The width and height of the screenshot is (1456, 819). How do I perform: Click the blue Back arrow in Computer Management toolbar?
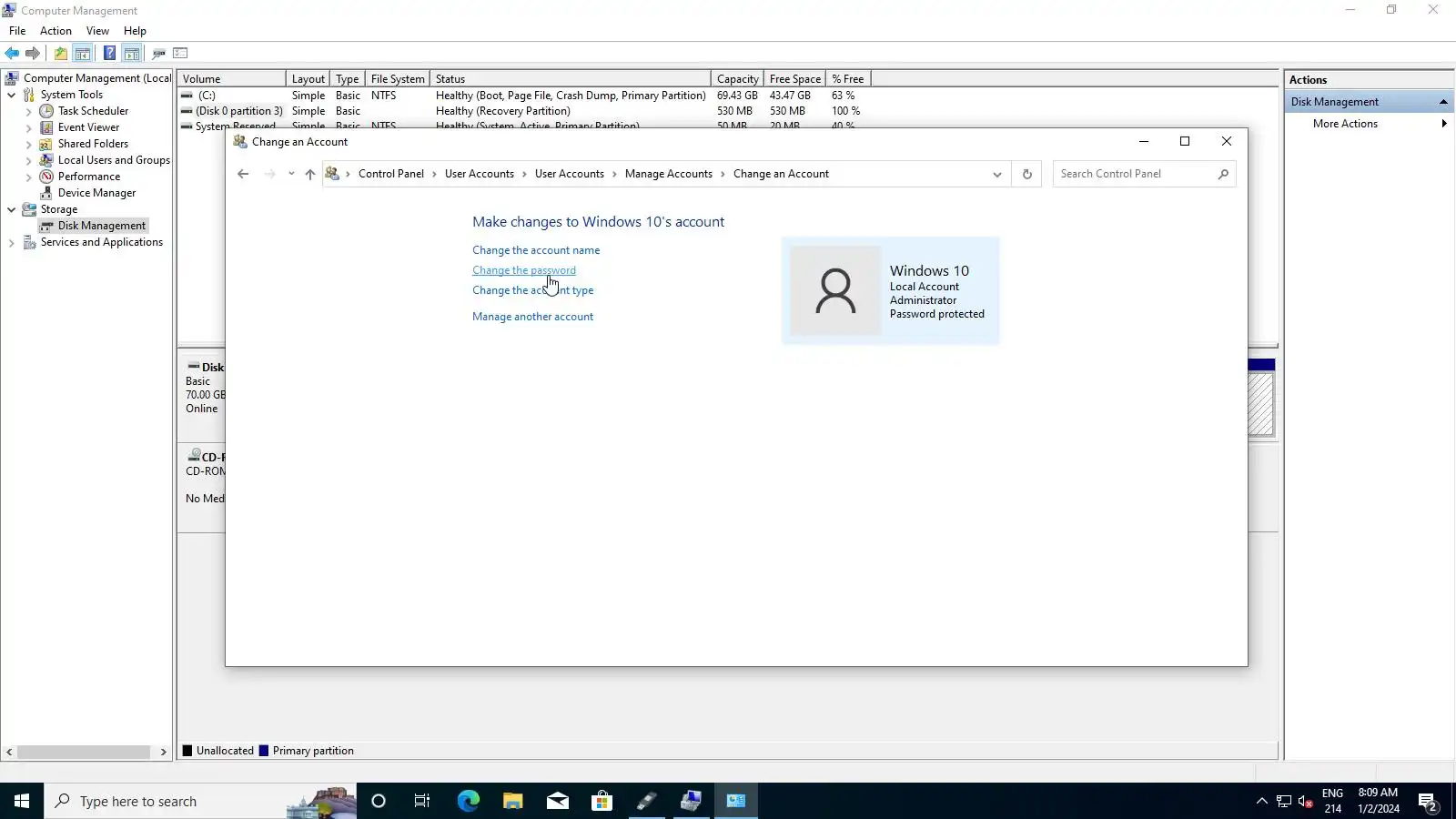pos(12,53)
